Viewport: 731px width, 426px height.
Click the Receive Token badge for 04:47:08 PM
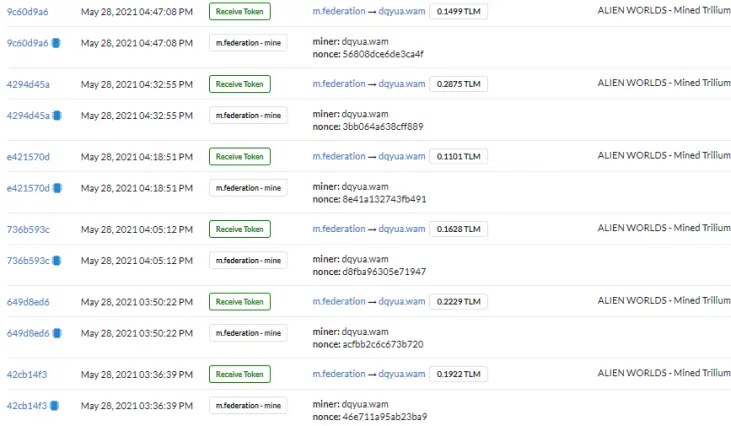click(x=240, y=11)
